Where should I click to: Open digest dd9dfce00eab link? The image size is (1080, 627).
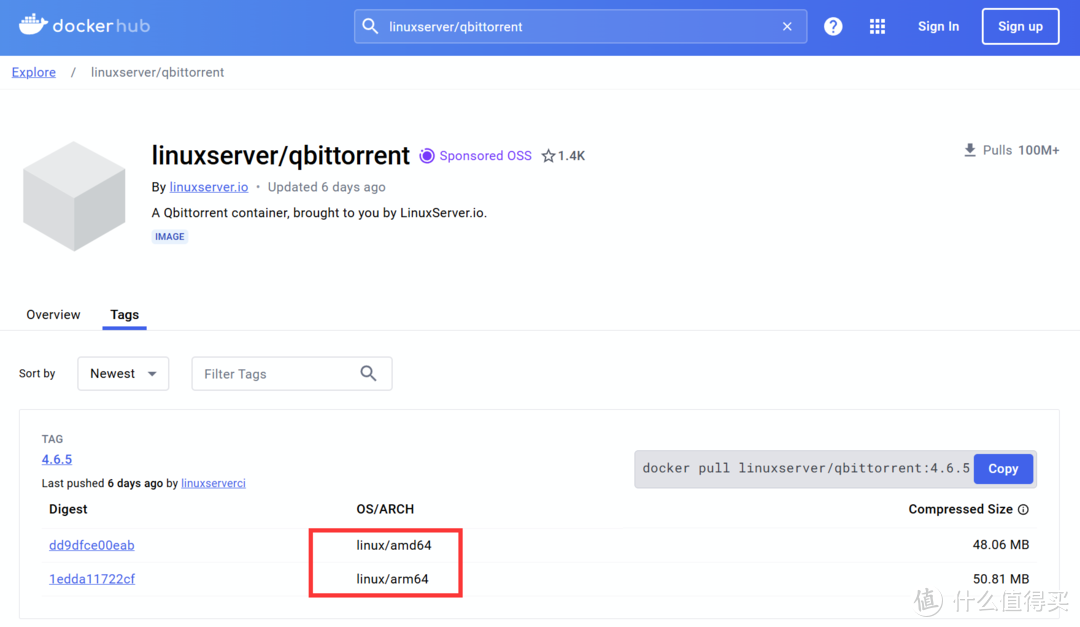click(x=92, y=546)
